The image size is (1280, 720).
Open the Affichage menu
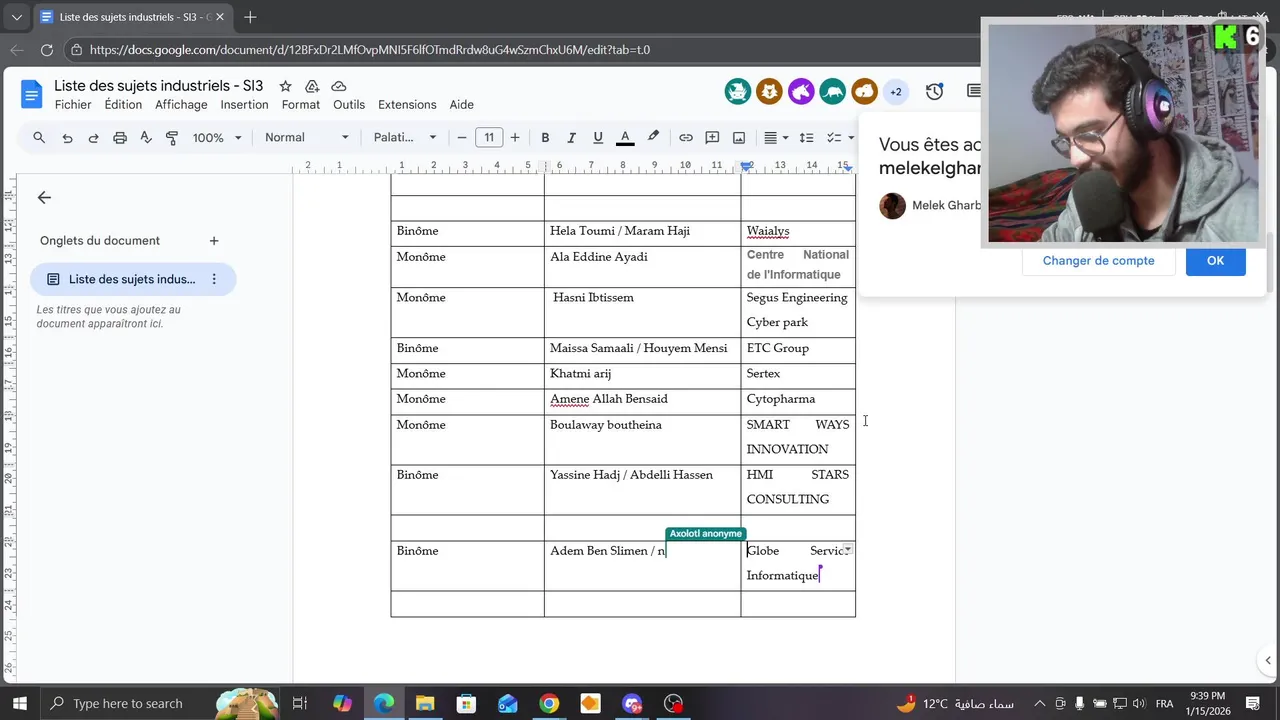coord(181,104)
